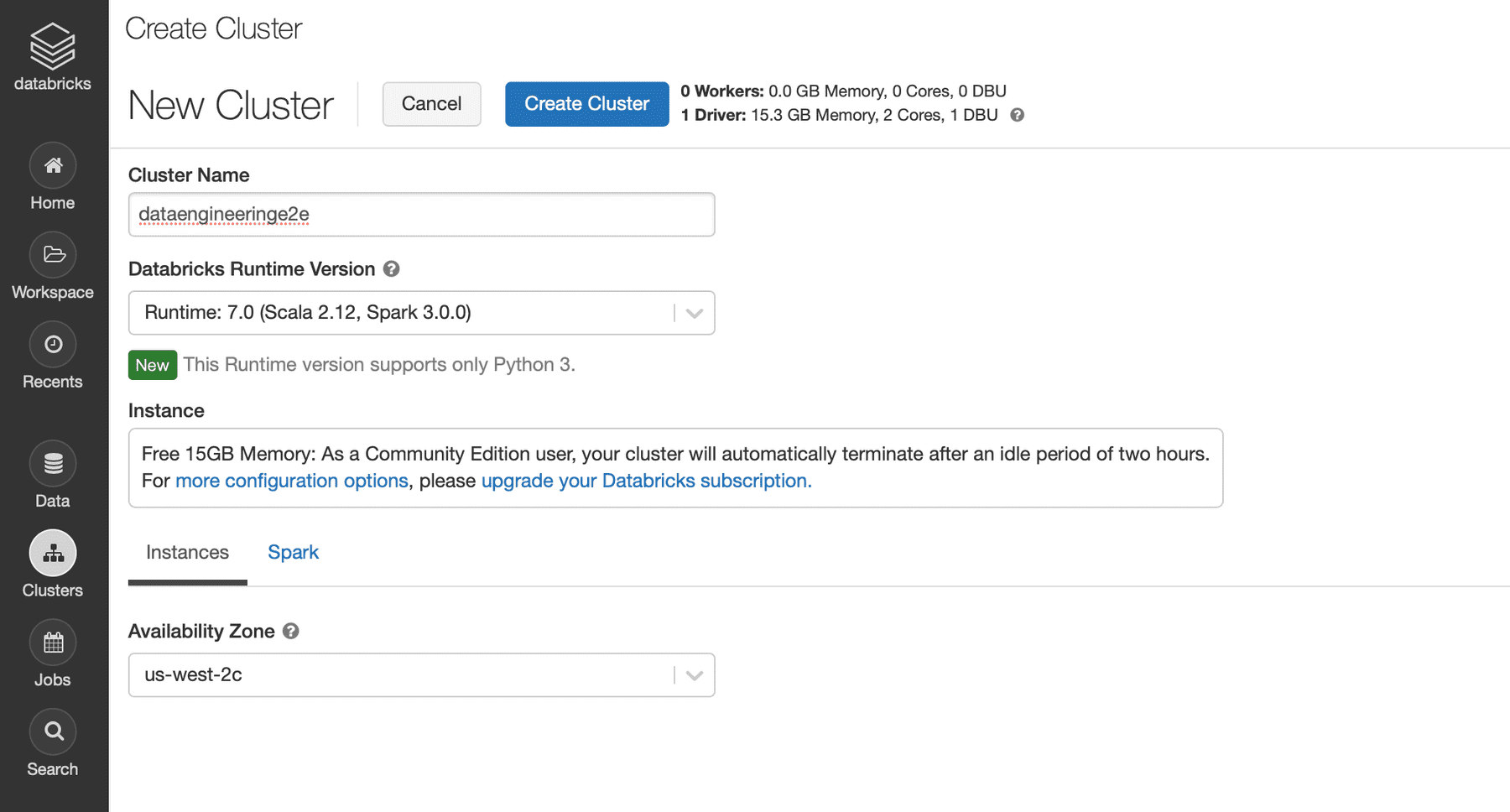
Task: Select the Instances tab
Action: coord(187,552)
